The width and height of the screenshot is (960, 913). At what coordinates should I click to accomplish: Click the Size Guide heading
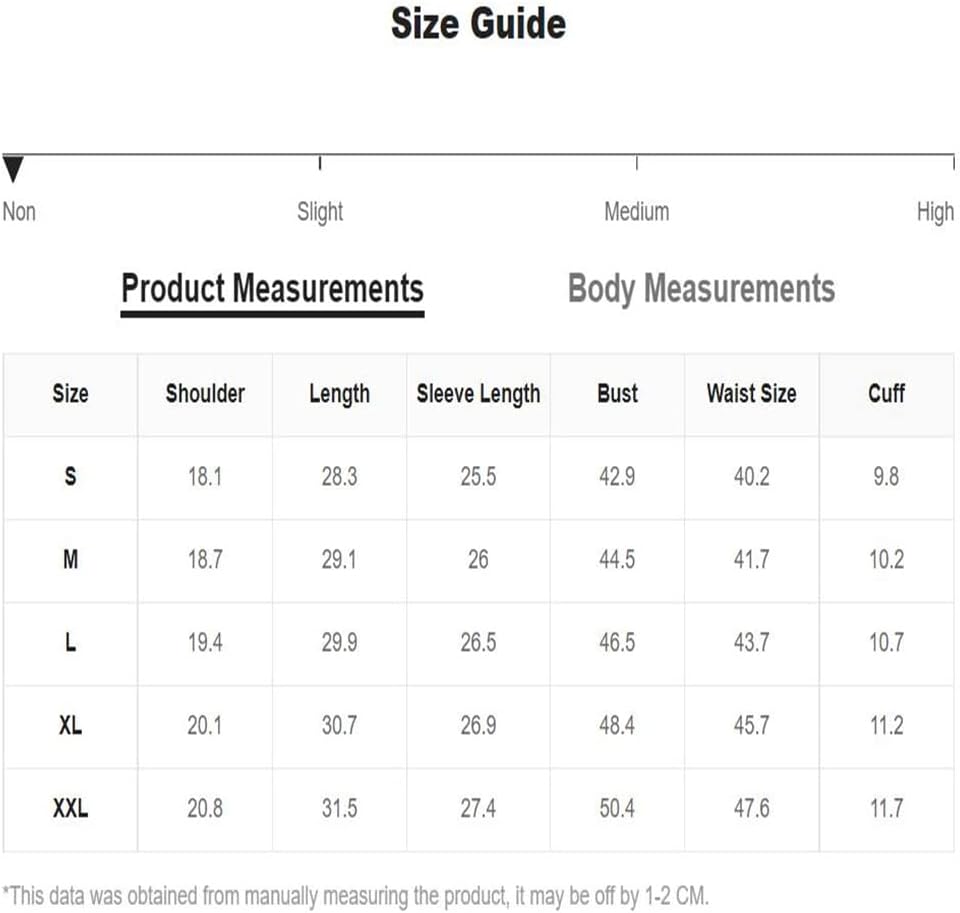click(478, 23)
